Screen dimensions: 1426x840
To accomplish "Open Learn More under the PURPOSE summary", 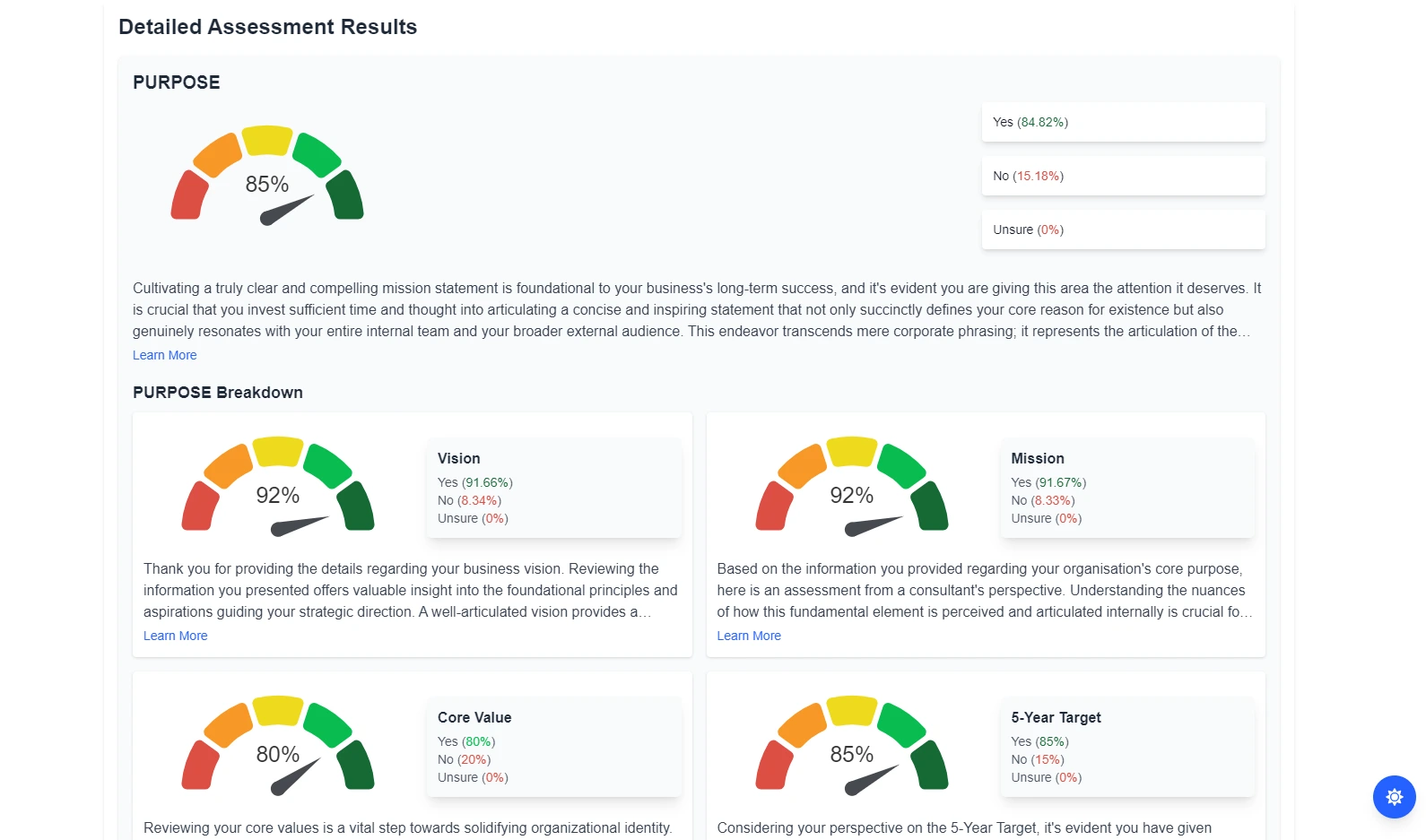I will point(164,355).
